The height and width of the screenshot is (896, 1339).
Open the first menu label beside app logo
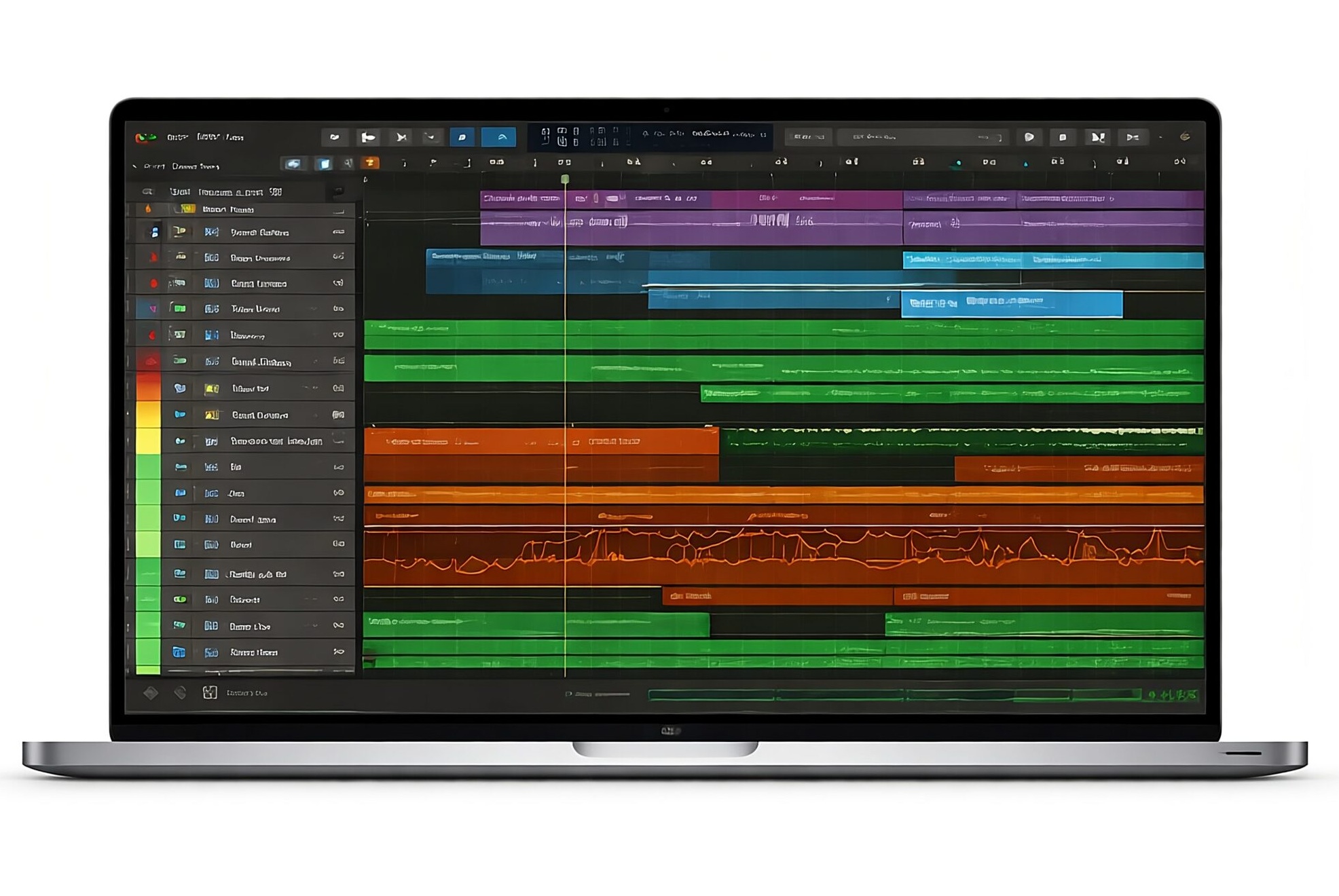[x=177, y=137]
